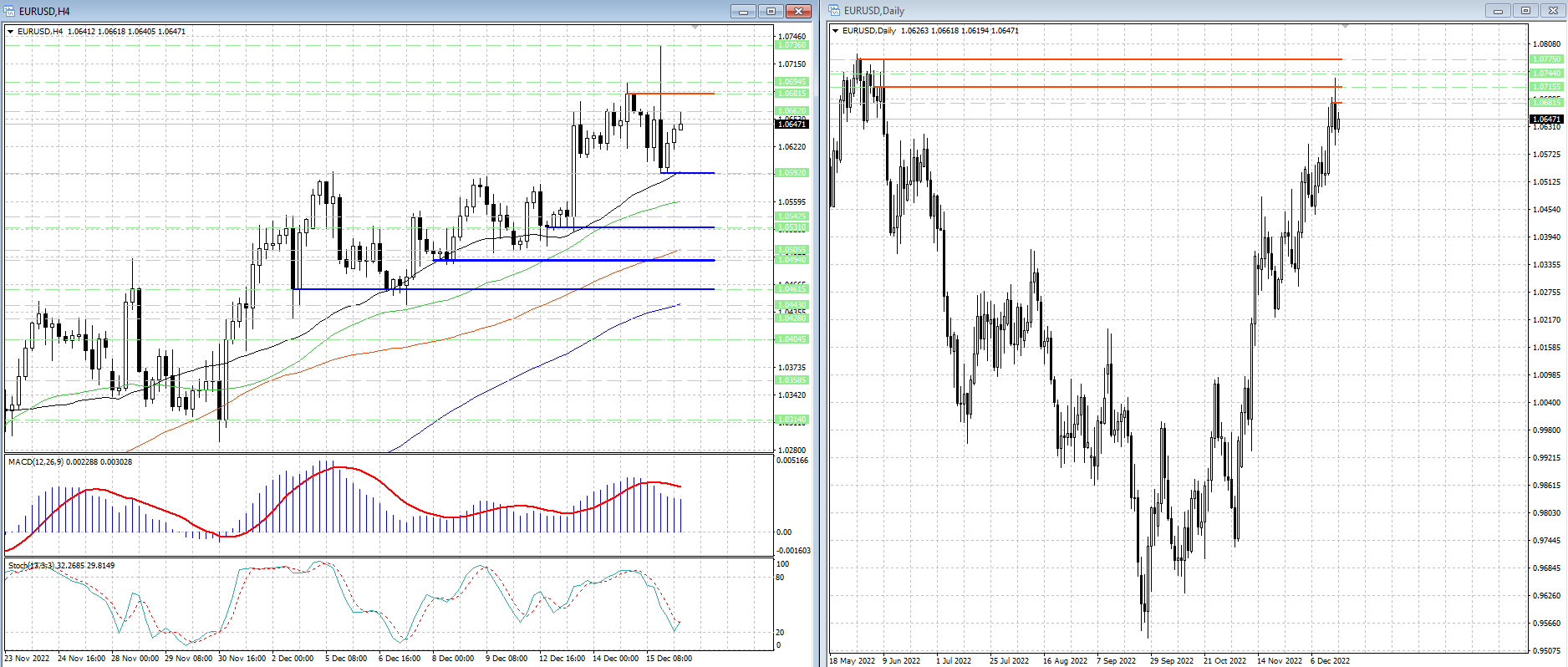This screenshot has width=1568, height=667.
Task: Click the black 1.06471 price tag on H4
Action: 792,124
